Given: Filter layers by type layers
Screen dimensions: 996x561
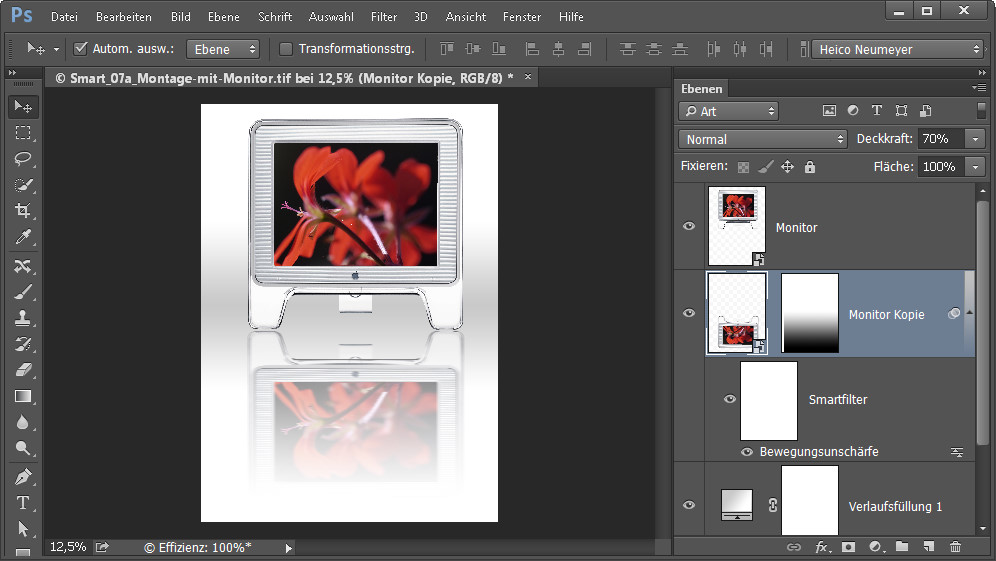Looking at the screenshot, I should pos(877,111).
